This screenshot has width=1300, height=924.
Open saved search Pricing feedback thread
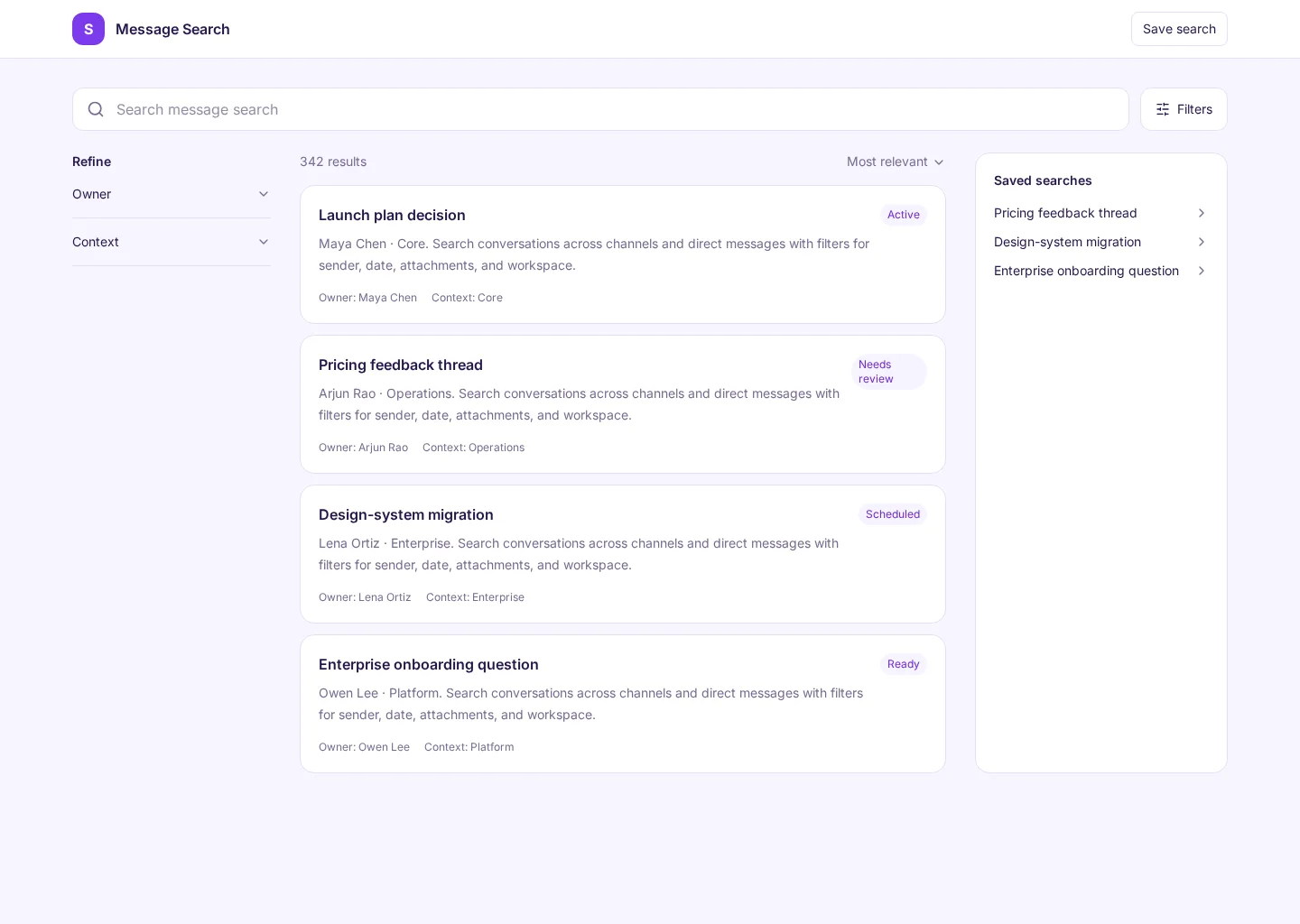pyautogui.click(x=1101, y=213)
